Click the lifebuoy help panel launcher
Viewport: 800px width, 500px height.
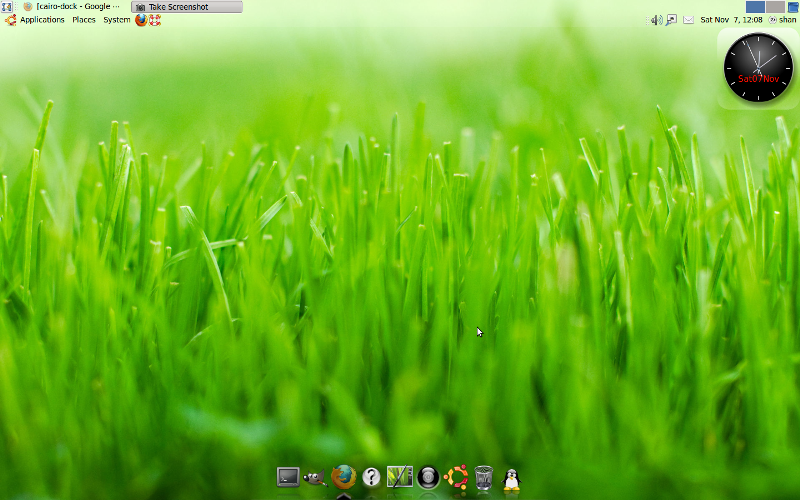click(155, 20)
